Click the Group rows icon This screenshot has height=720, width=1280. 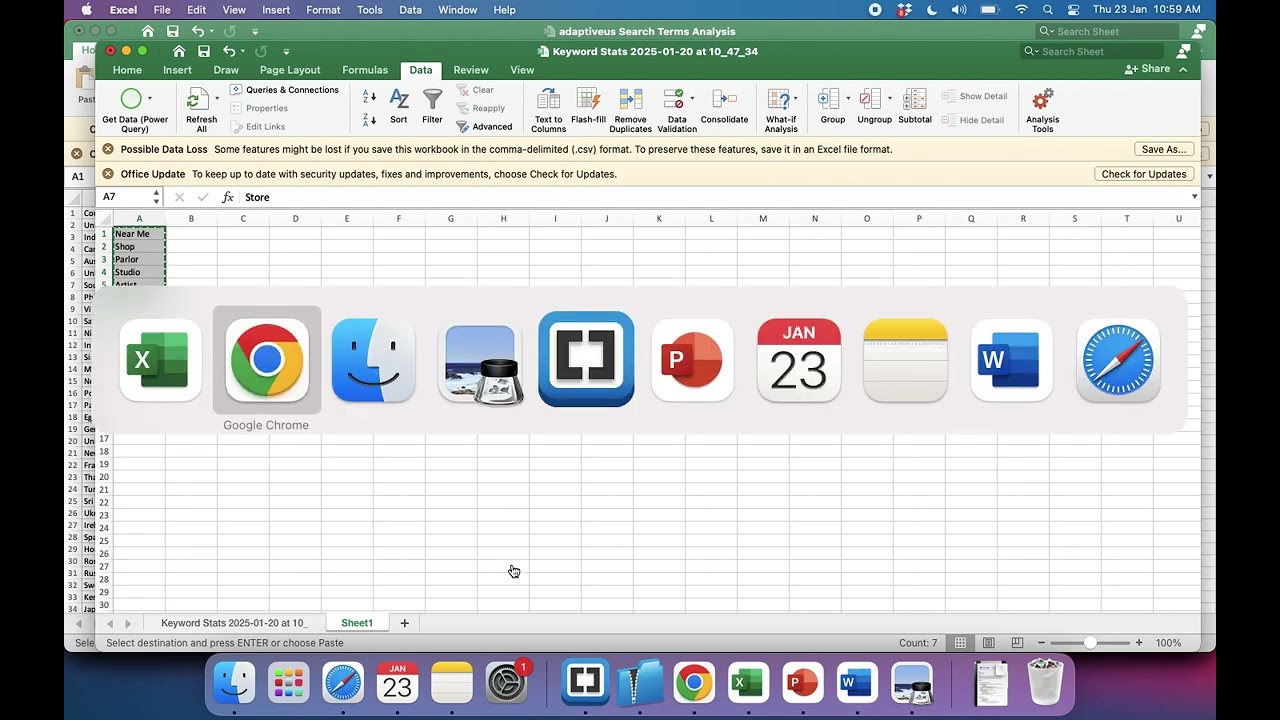829,99
